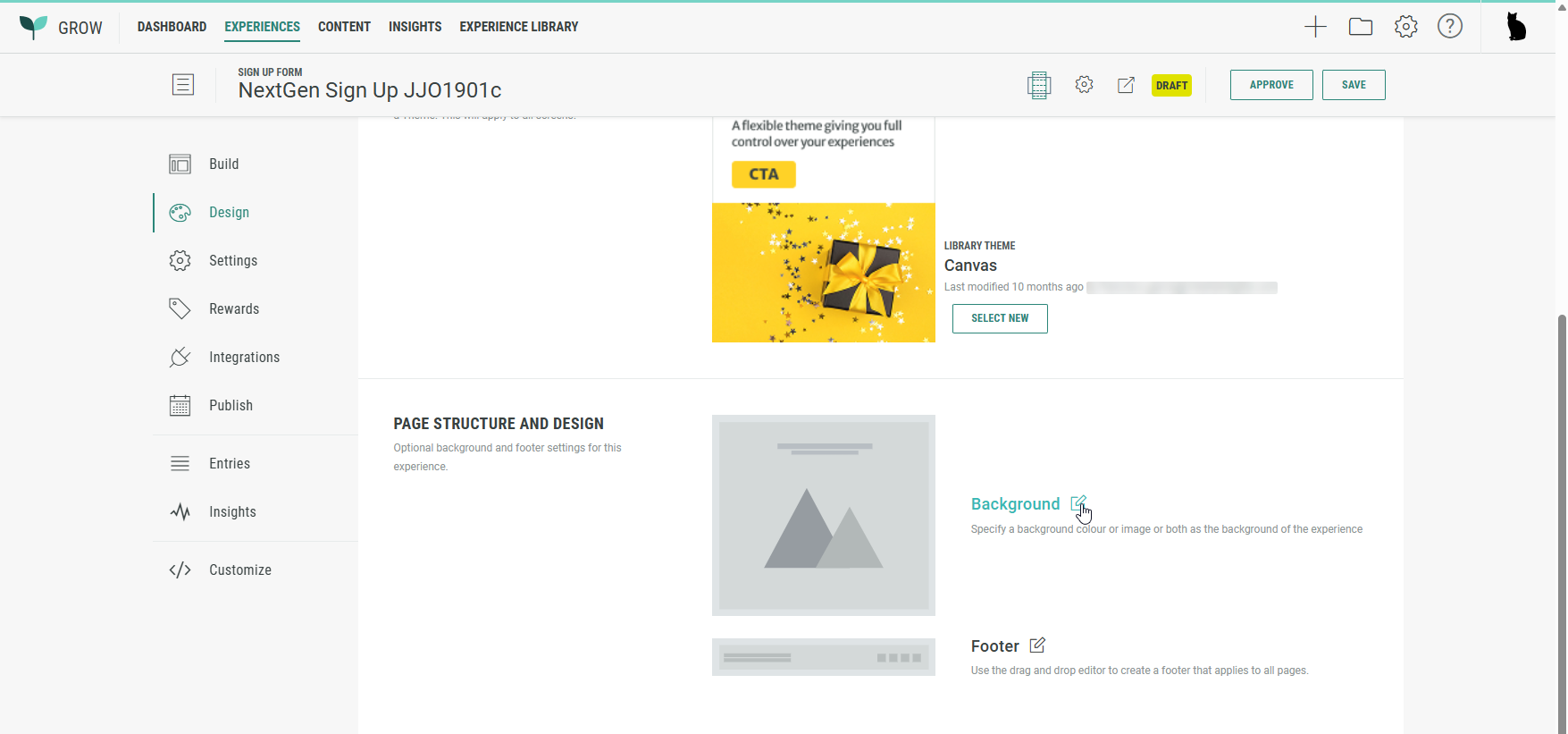Edit Background using pencil icon
The height and width of the screenshot is (734, 1568).
click(1078, 503)
